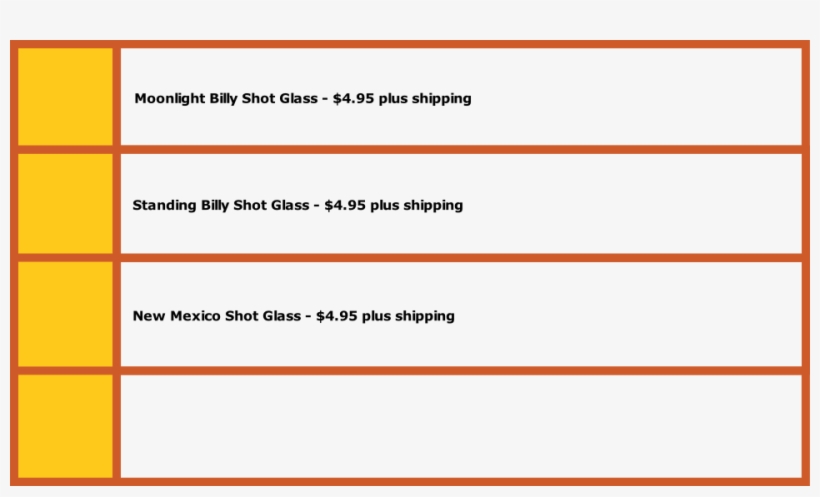The width and height of the screenshot is (820, 497).
Task: Select the yellow cell in the empty bottom row
Action: tap(65, 426)
